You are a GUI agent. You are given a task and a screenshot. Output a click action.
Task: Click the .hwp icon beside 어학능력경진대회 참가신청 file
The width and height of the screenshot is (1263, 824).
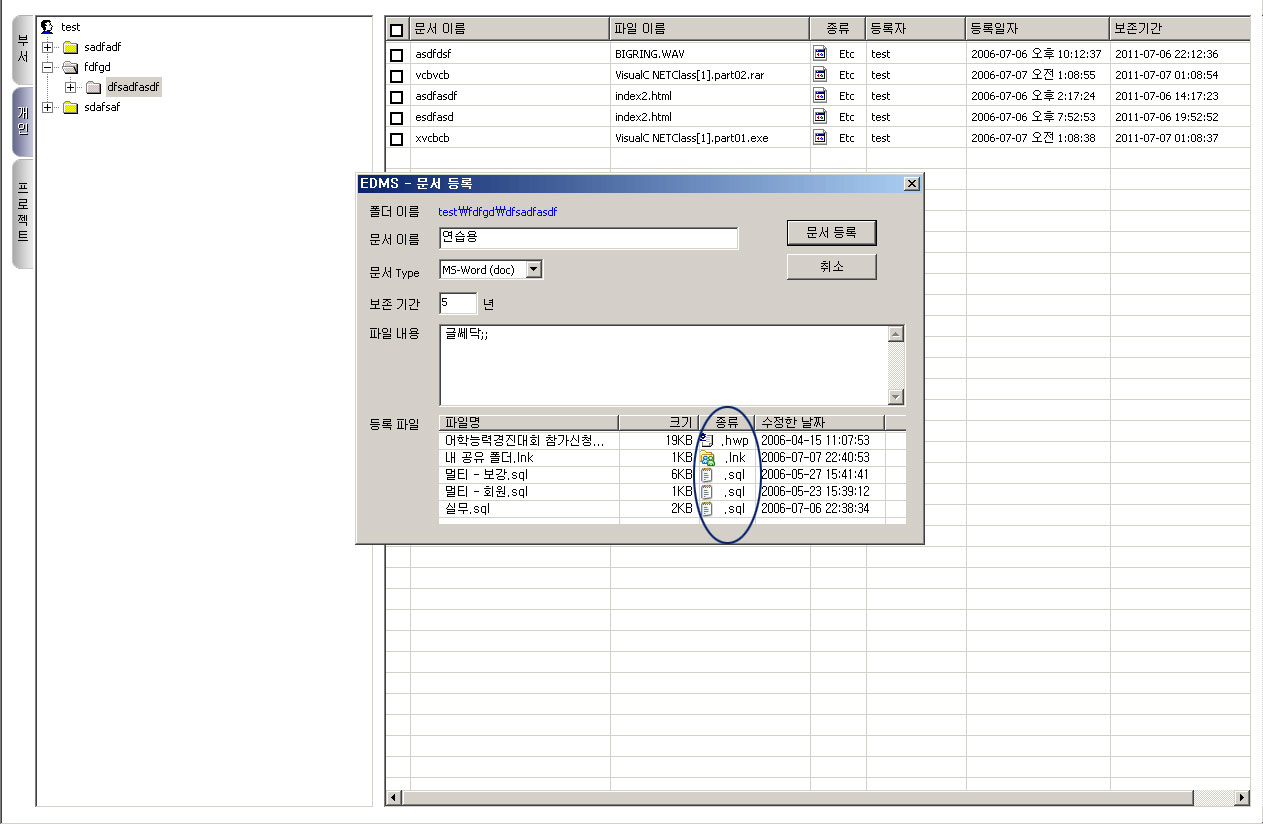click(x=707, y=440)
